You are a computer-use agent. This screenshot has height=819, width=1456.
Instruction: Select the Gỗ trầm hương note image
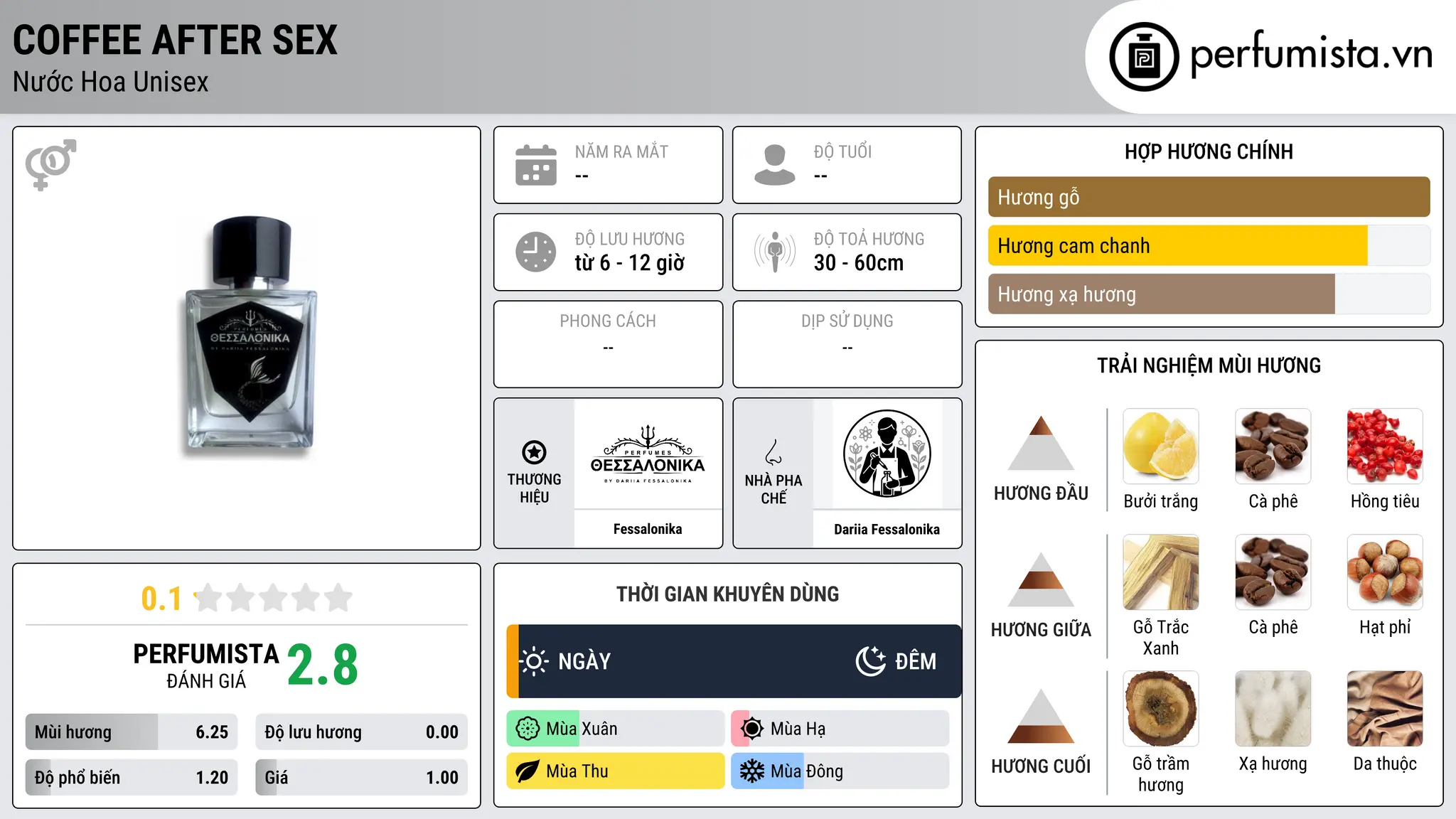[x=1161, y=709]
